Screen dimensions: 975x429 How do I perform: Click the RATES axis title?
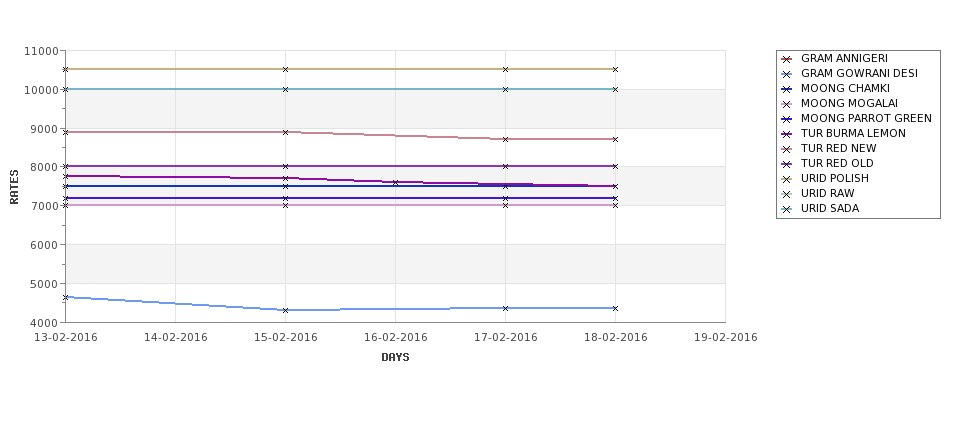coord(14,187)
